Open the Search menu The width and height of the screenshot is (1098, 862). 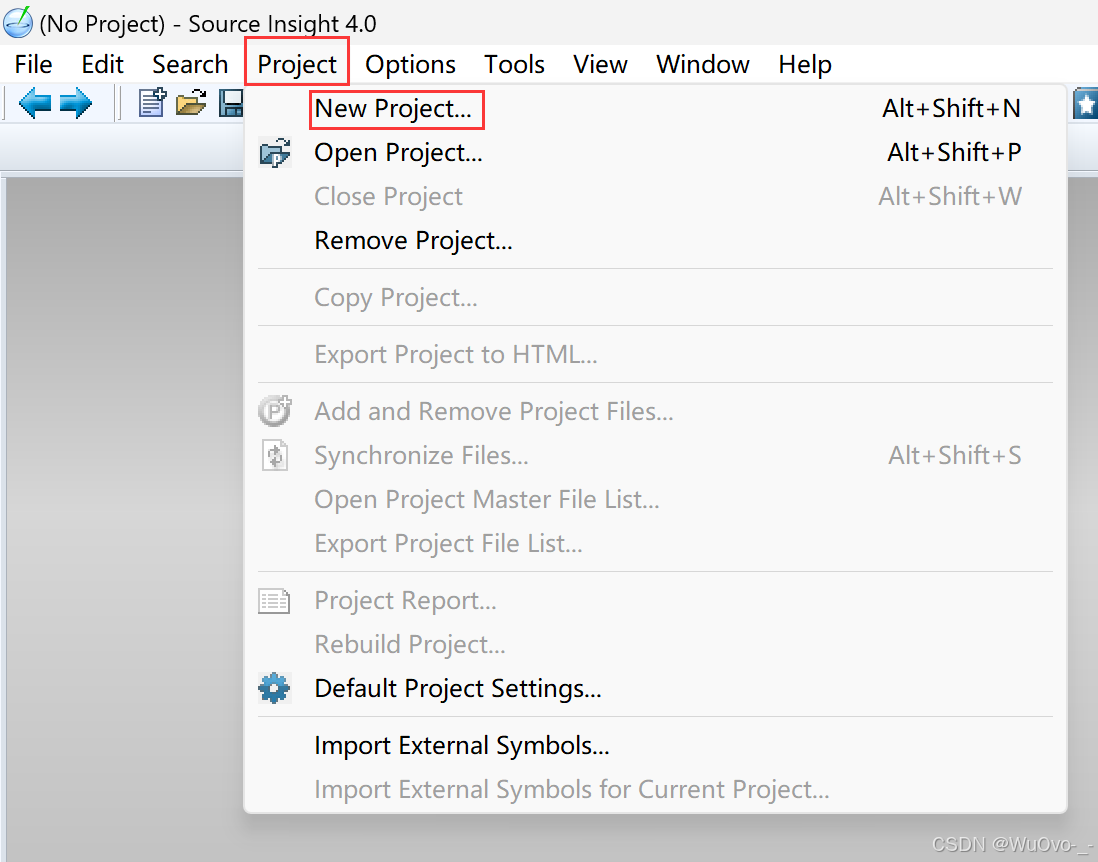(190, 64)
